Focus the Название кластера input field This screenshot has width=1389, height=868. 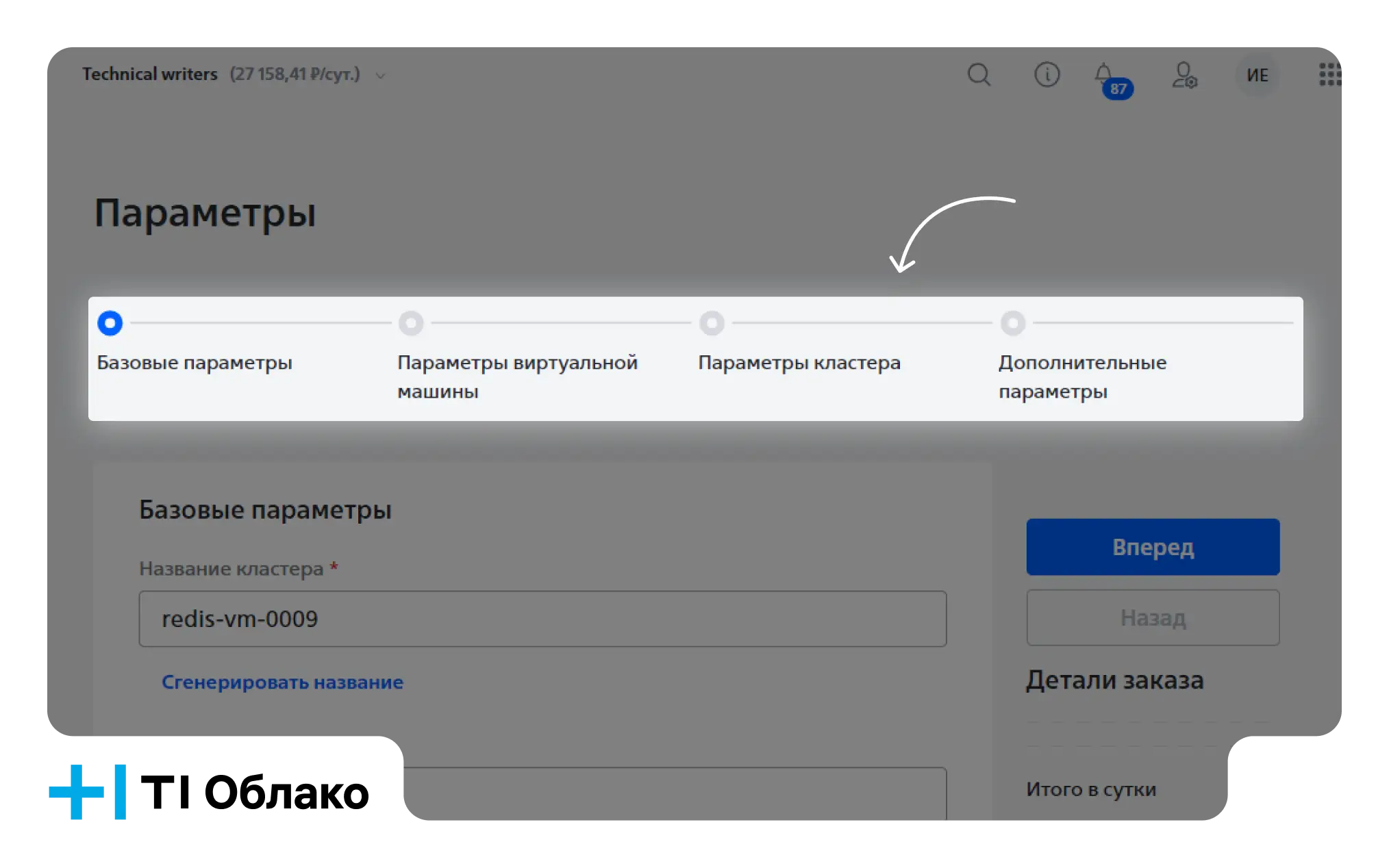click(x=542, y=619)
